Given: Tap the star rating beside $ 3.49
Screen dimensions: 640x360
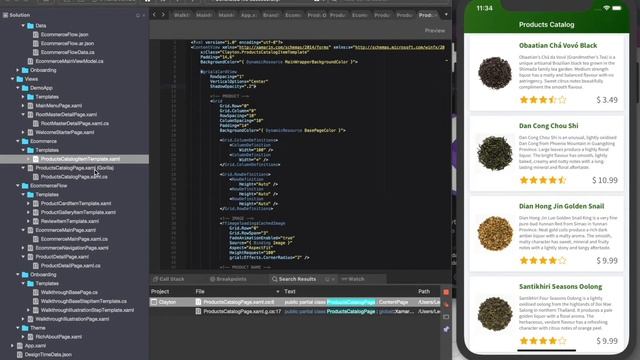Looking at the screenshot, I should pyautogui.click(x=543, y=100).
